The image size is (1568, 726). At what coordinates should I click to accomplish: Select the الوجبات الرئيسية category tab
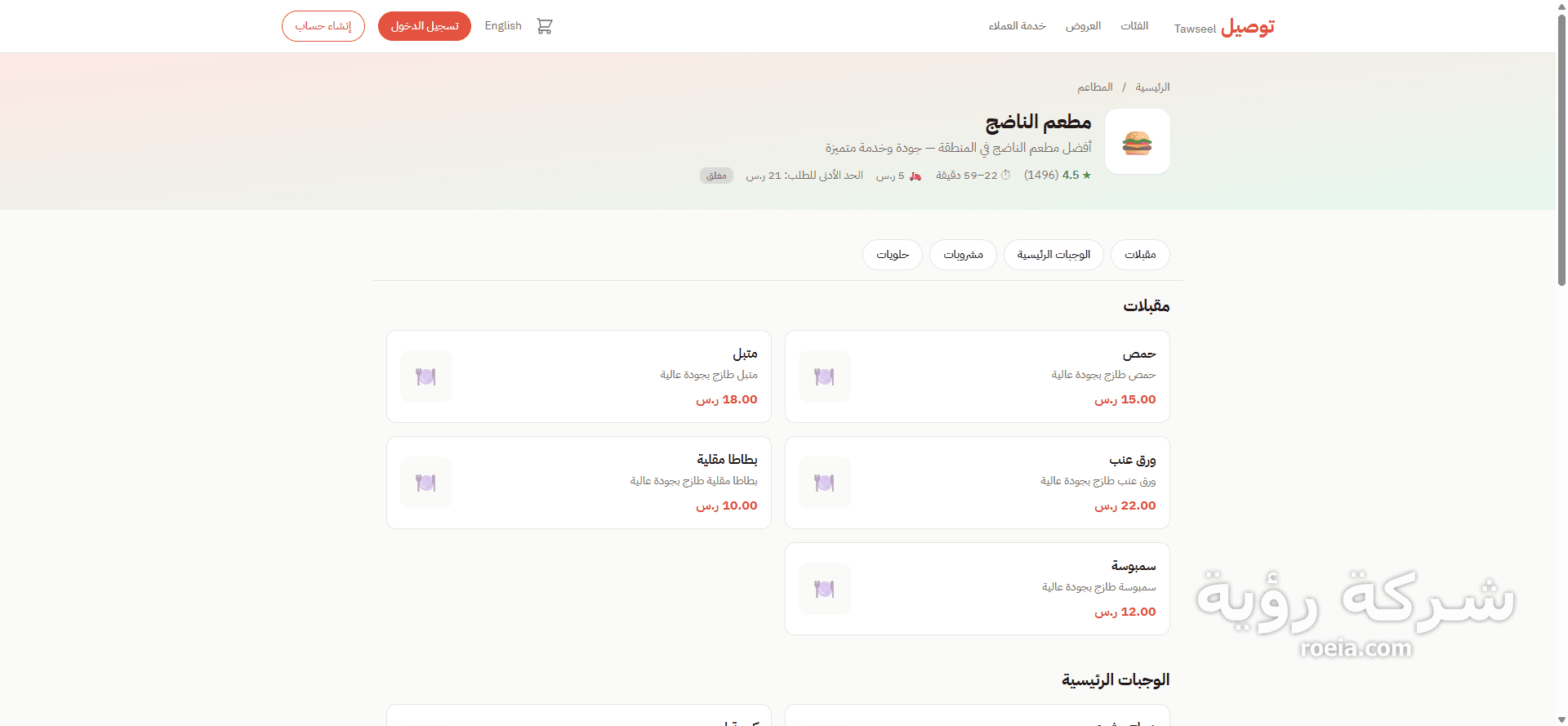click(x=1053, y=255)
